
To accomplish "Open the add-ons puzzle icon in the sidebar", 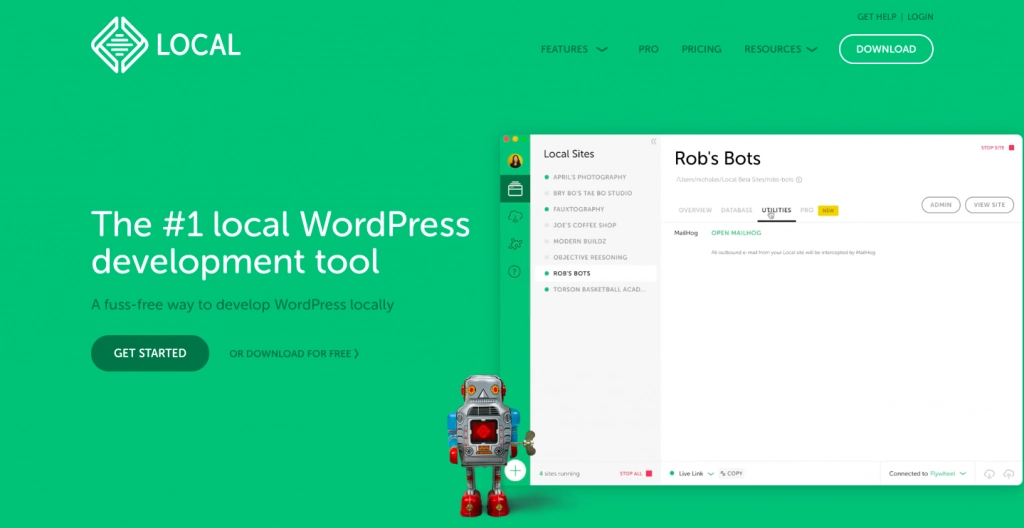I will [x=515, y=244].
